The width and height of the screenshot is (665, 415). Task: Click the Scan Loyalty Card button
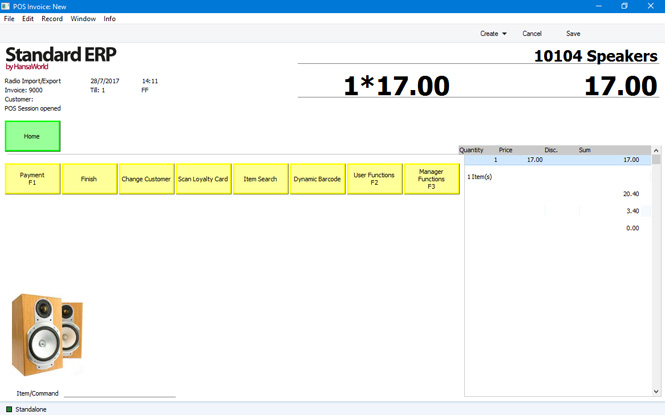(x=204, y=179)
